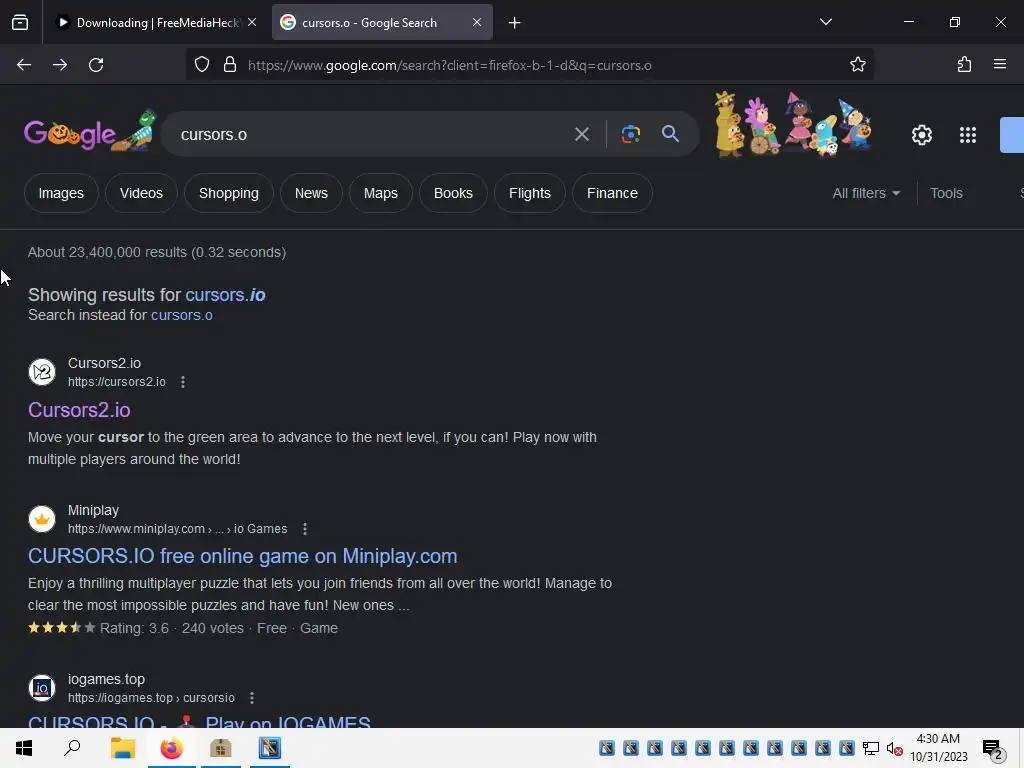Filter results by News
Image resolution: width=1024 pixels, height=768 pixels.
coord(311,193)
